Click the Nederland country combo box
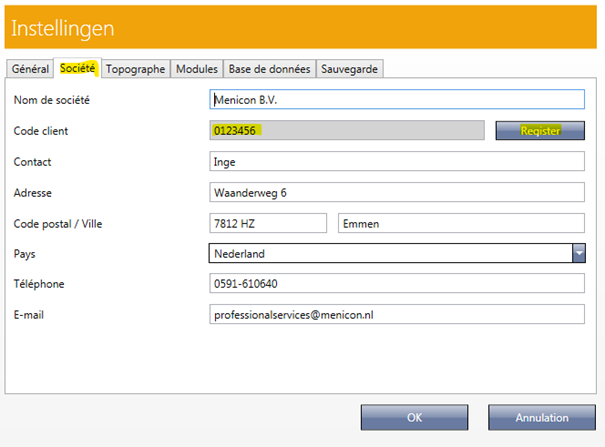The height and width of the screenshot is (447, 605). click(389, 254)
